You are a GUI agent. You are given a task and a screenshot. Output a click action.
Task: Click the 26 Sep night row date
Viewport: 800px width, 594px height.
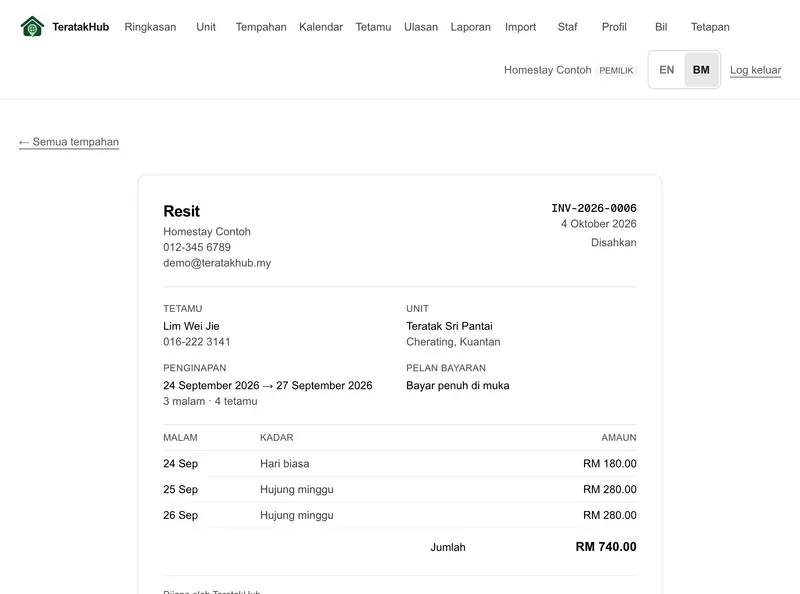(181, 515)
